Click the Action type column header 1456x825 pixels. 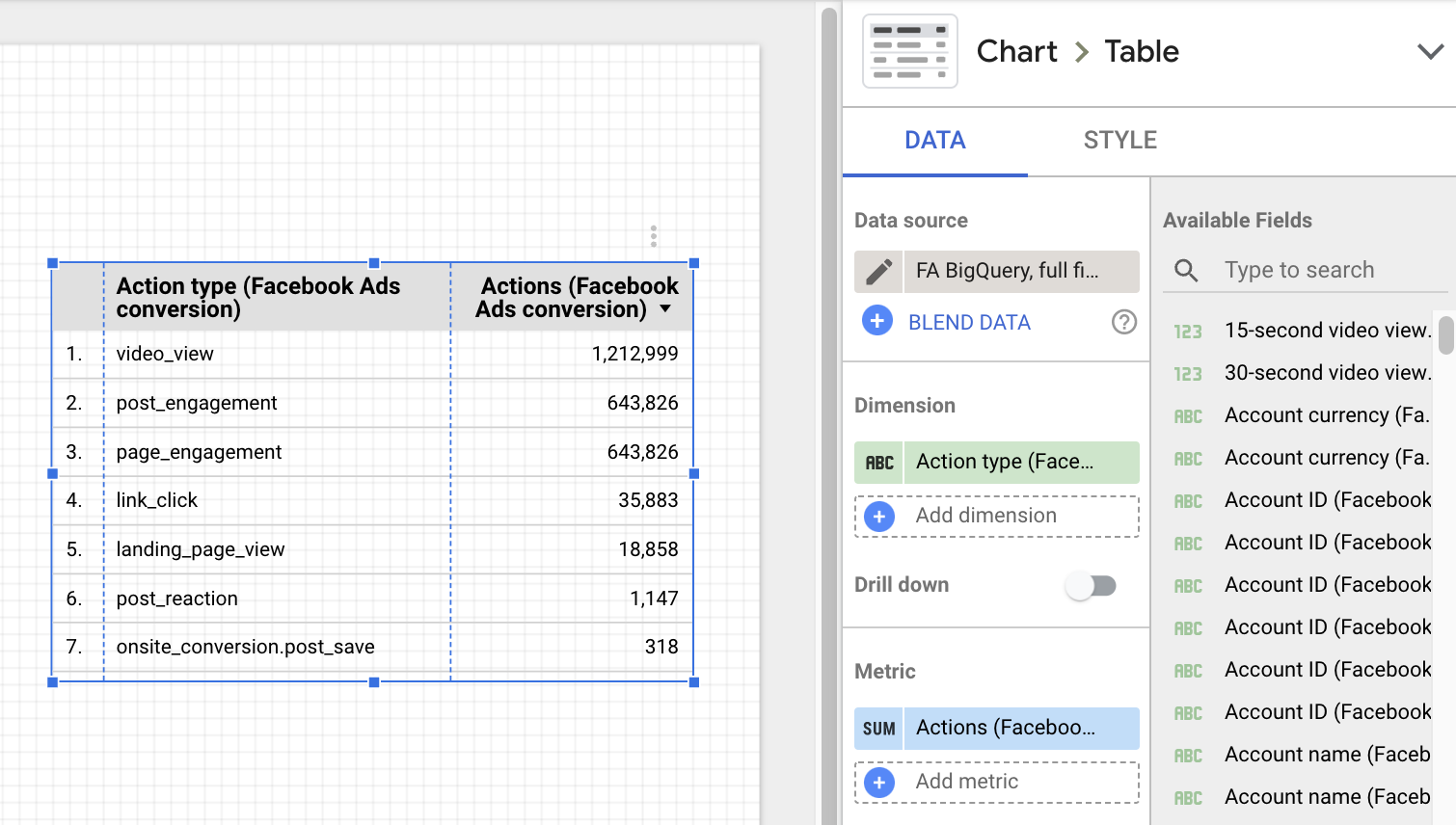click(277, 297)
